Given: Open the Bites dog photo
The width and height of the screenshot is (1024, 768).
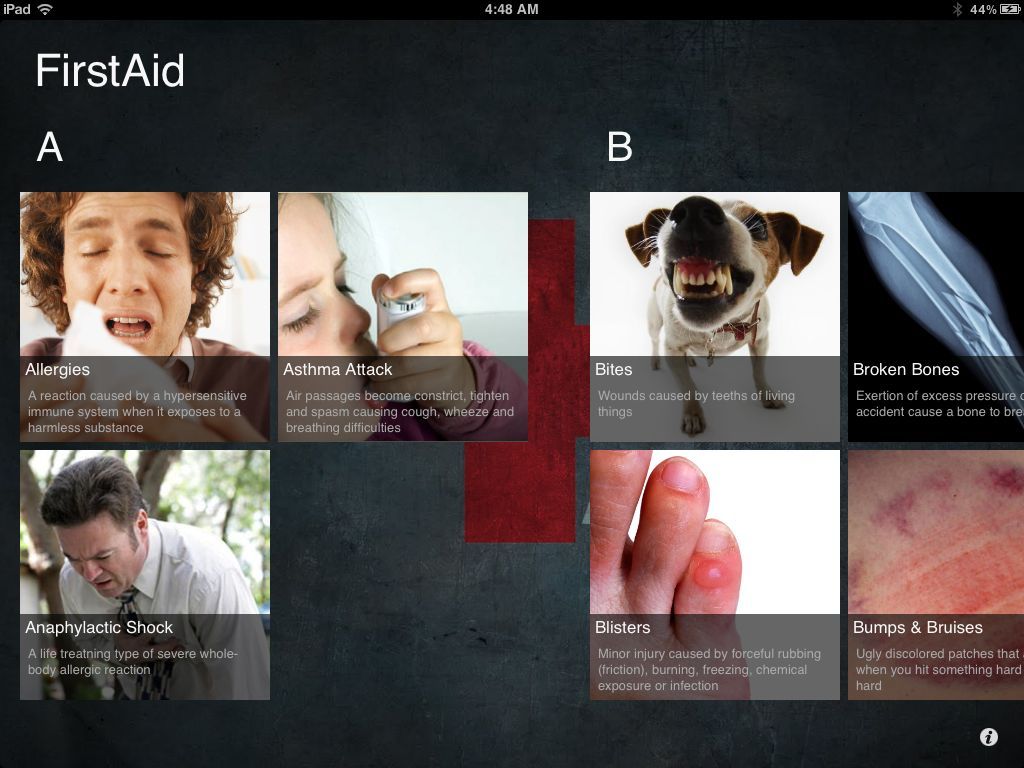Looking at the screenshot, I should (x=714, y=274).
